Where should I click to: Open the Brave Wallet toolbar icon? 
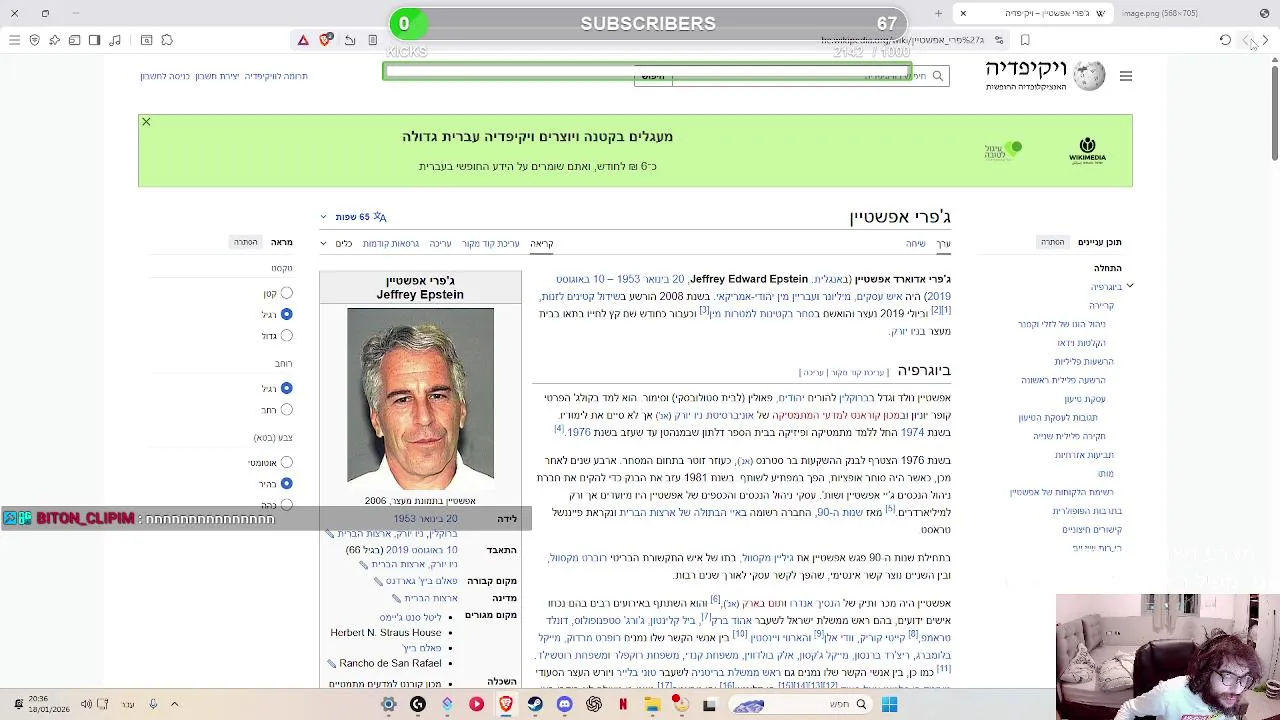click(x=74, y=40)
